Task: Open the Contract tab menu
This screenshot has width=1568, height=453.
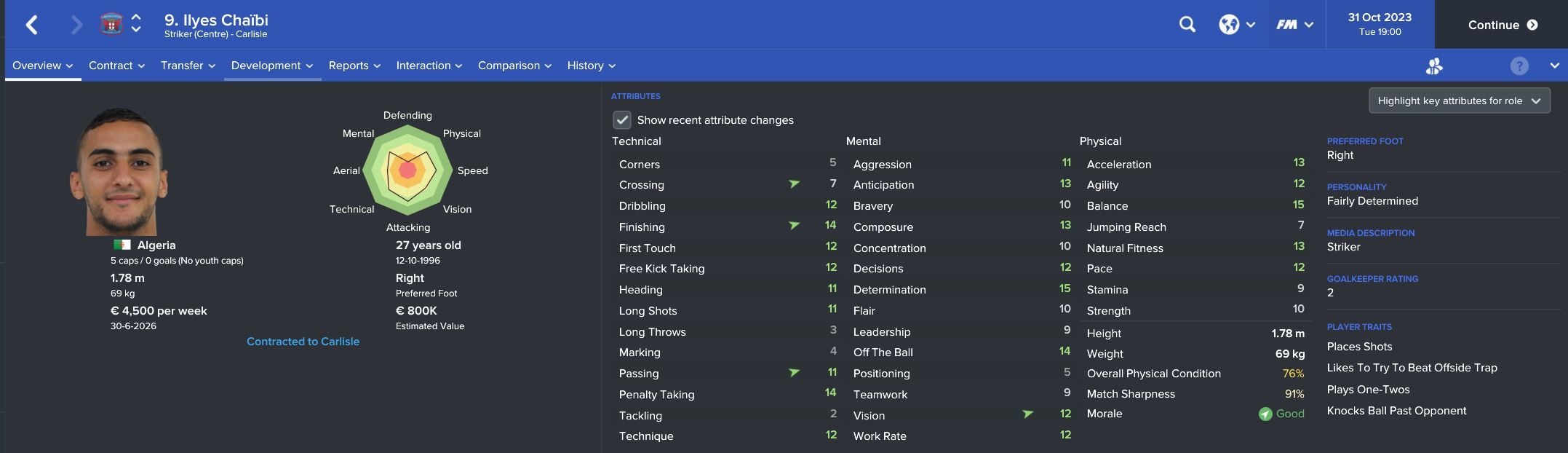Action: click(x=116, y=65)
